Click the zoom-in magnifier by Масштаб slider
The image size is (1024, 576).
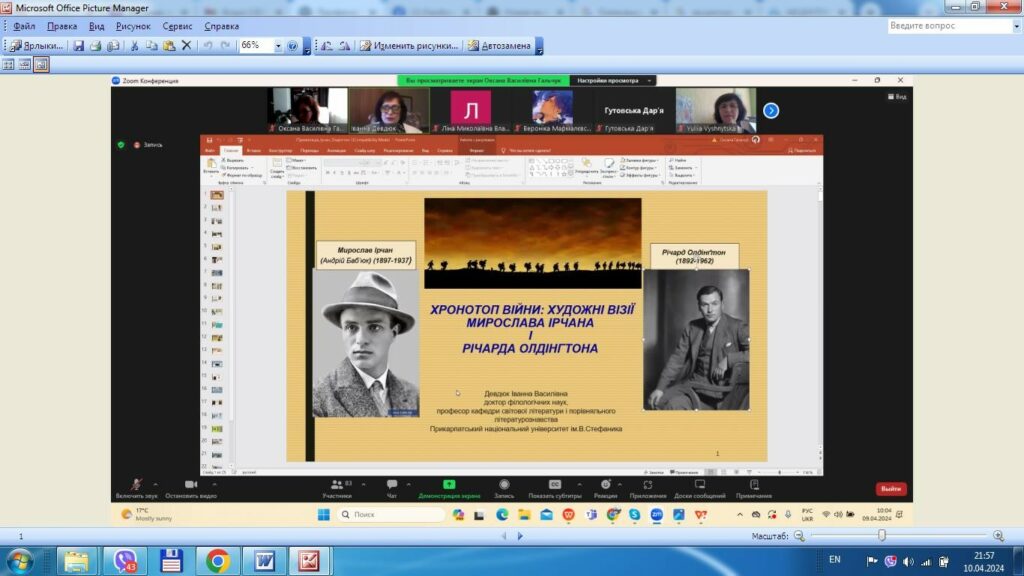point(999,536)
